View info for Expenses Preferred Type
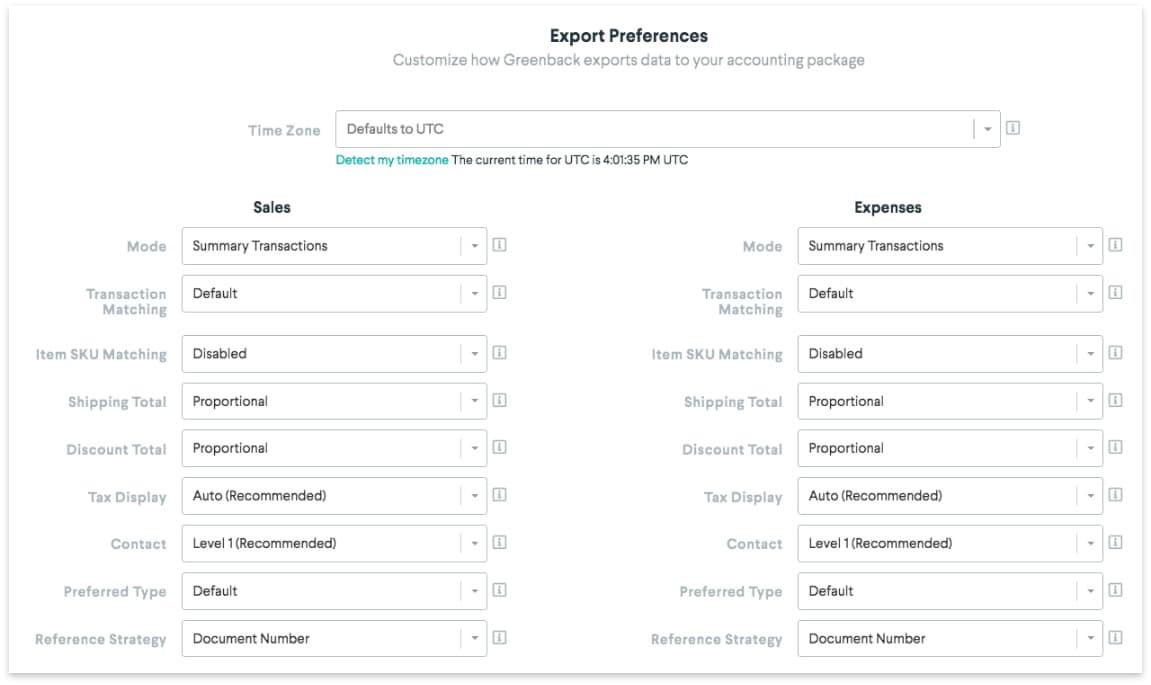This screenshot has height=685, width=1151. coord(1116,590)
